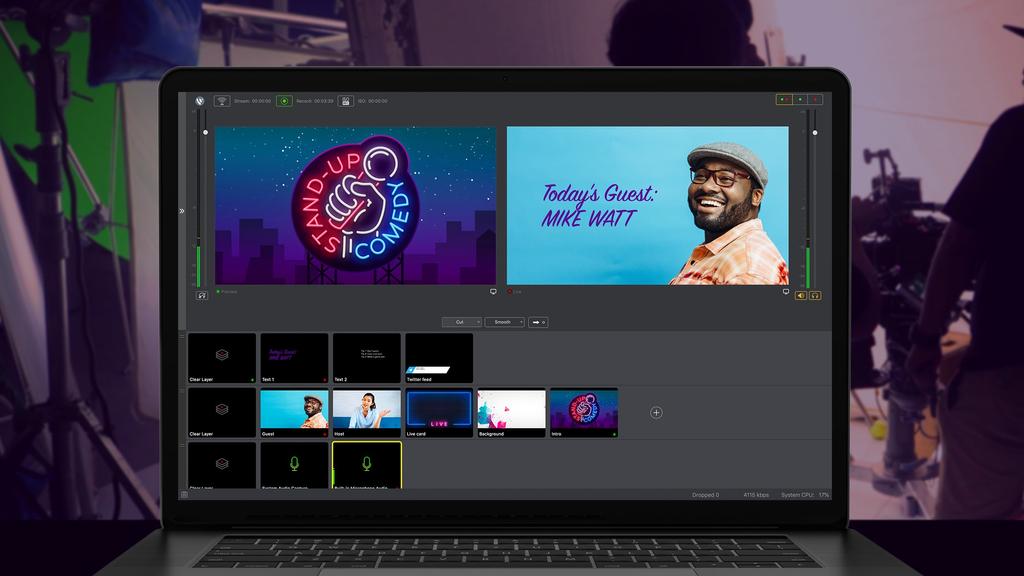Expand the collapsed left sidebar panel
Image resolution: width=1024 pixels, height=576 pixels.
(183, 211)
